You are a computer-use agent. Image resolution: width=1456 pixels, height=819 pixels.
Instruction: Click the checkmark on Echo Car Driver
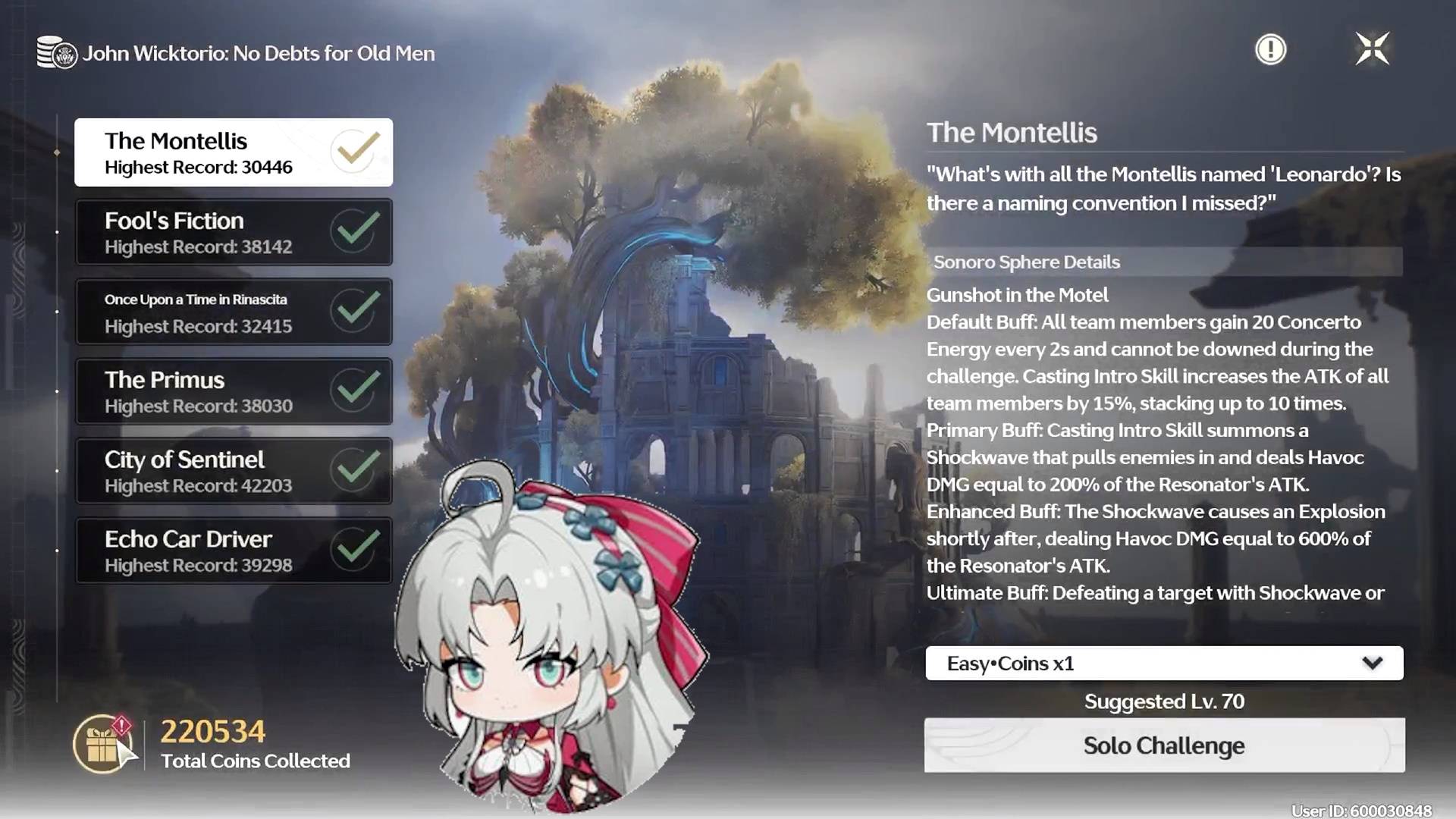click(356, 549)
